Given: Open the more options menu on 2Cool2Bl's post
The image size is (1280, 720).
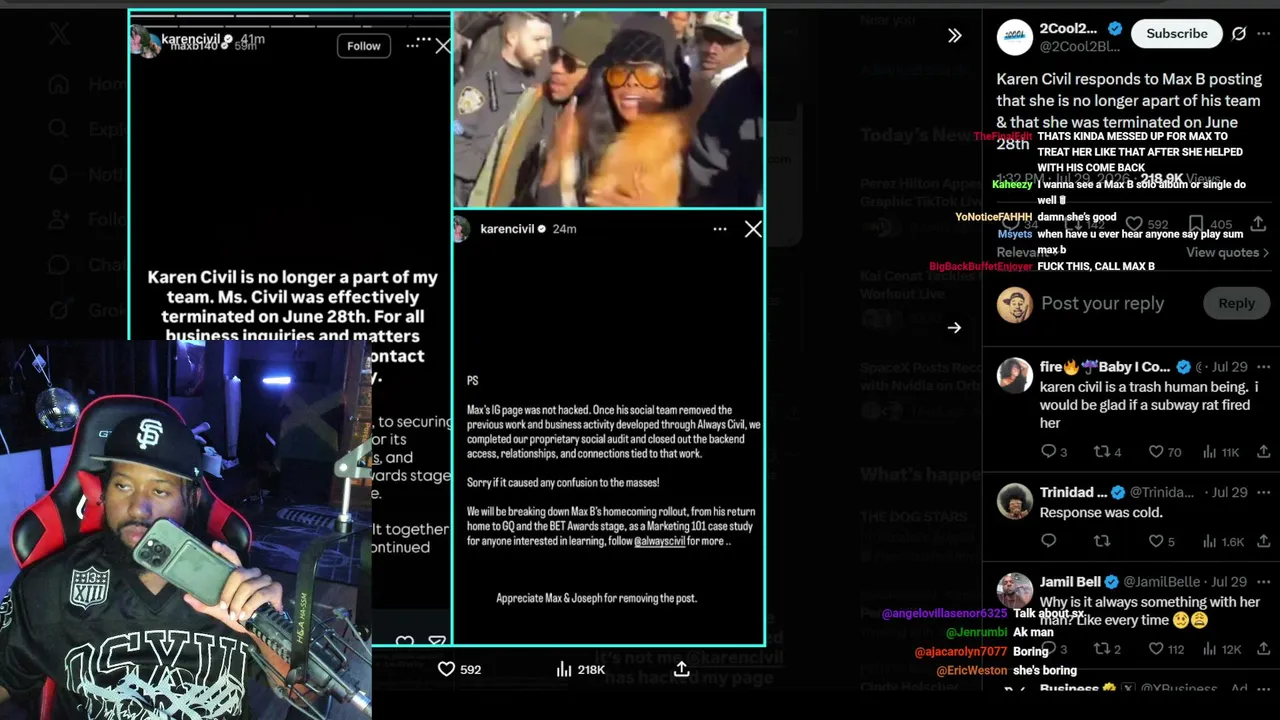Looking at the screenshot, I should (1264, 34).
